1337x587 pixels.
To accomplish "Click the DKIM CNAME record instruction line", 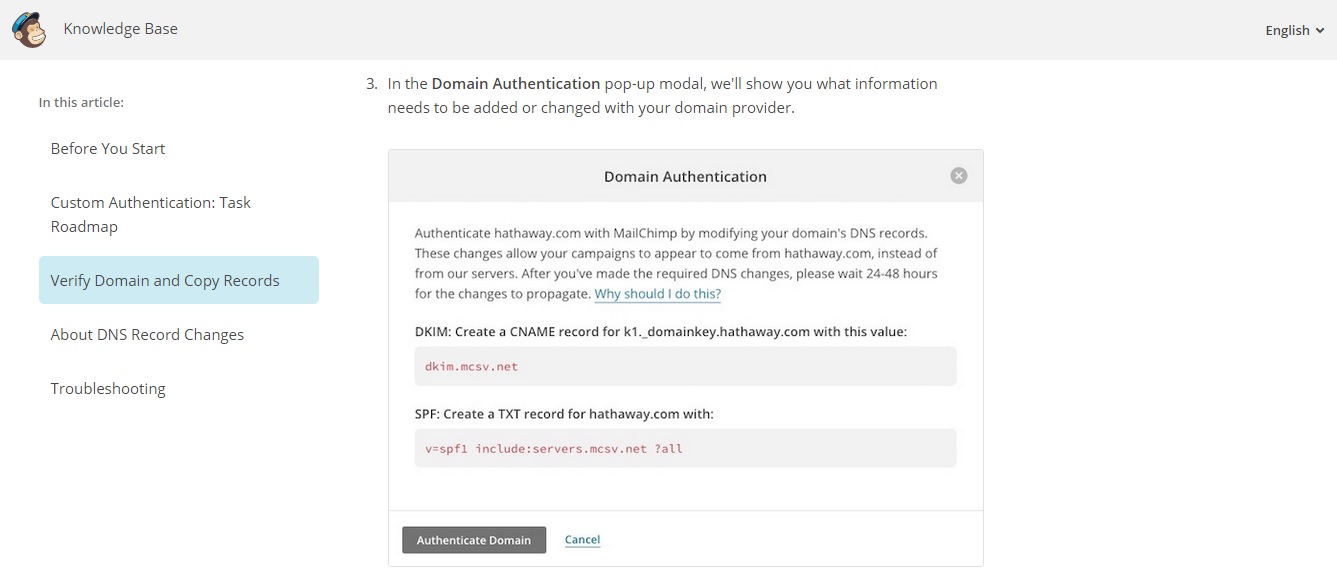I will 660,331.
